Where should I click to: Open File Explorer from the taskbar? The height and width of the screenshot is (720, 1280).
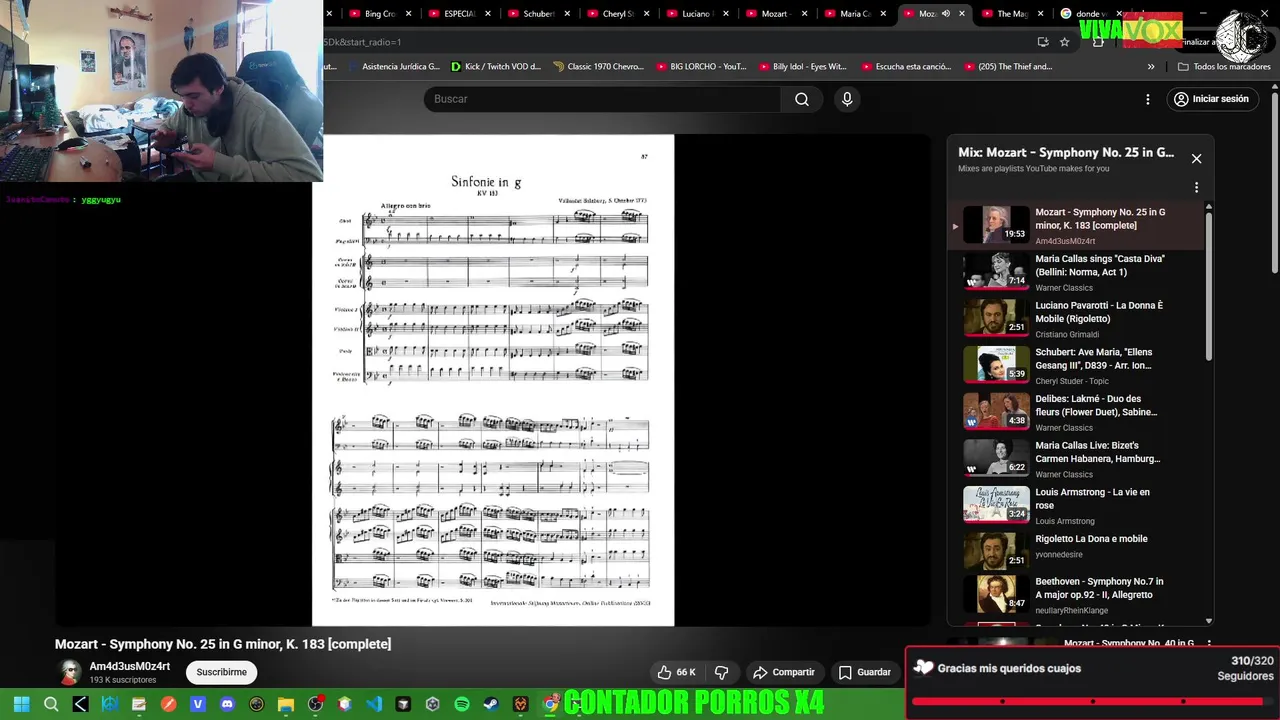[286, 704]
